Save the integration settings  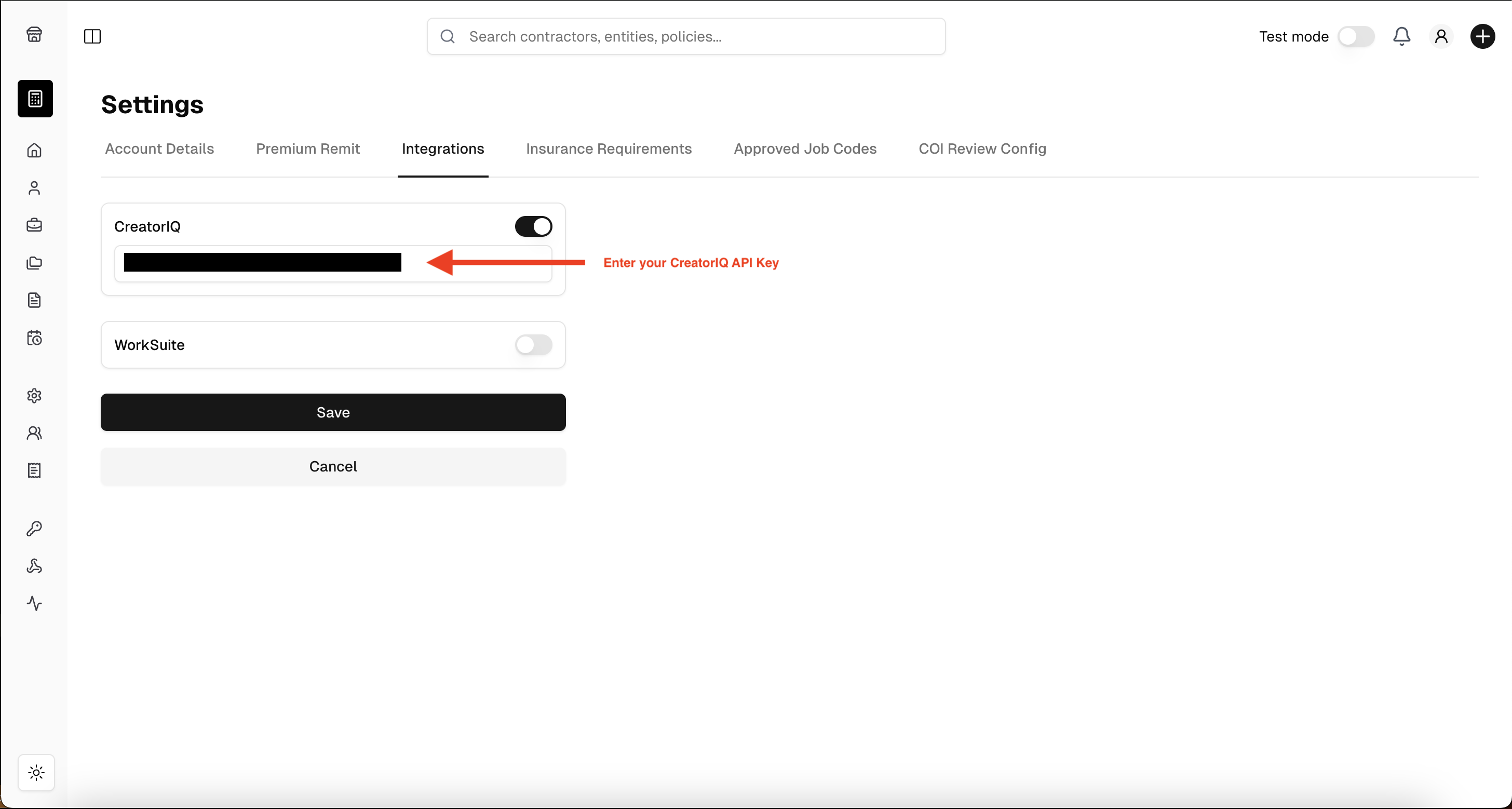click(333, 412)
